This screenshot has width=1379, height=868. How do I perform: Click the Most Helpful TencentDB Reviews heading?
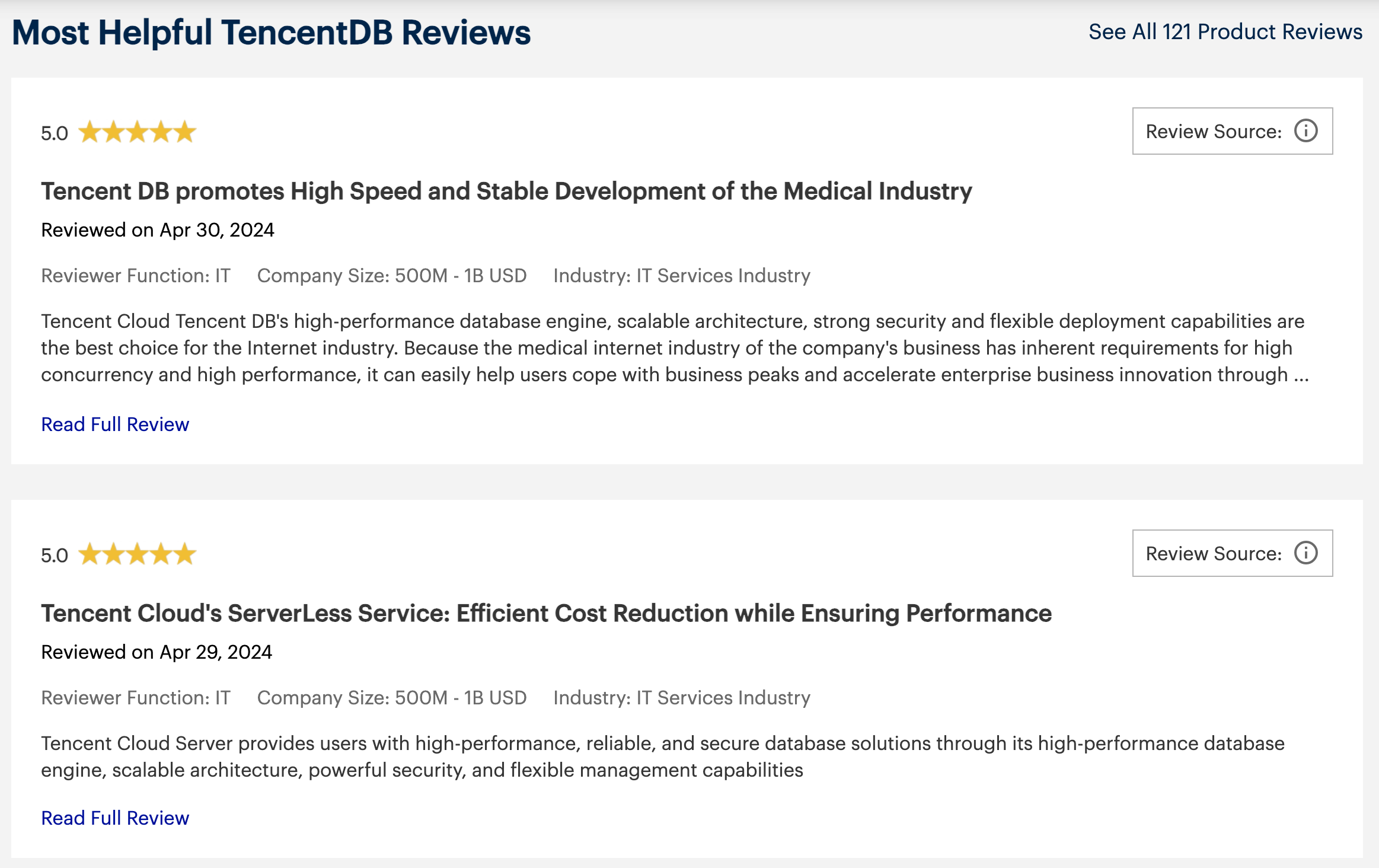[271, 33]
